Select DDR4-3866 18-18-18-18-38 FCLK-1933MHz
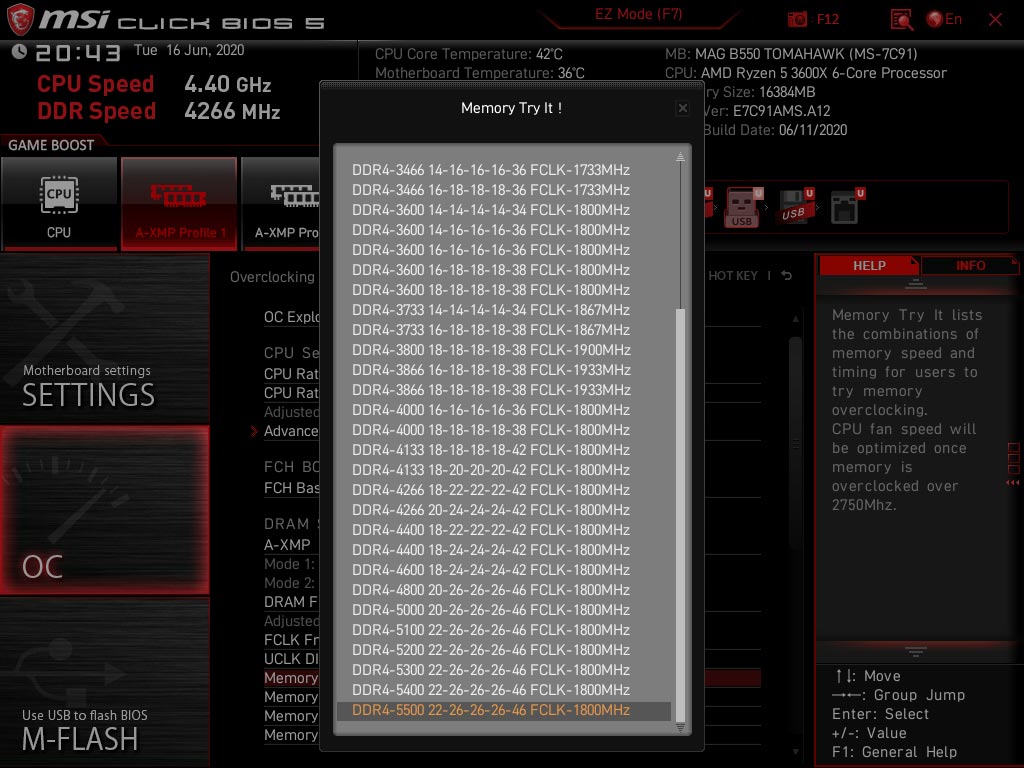1024x768 pixels. 490,390
